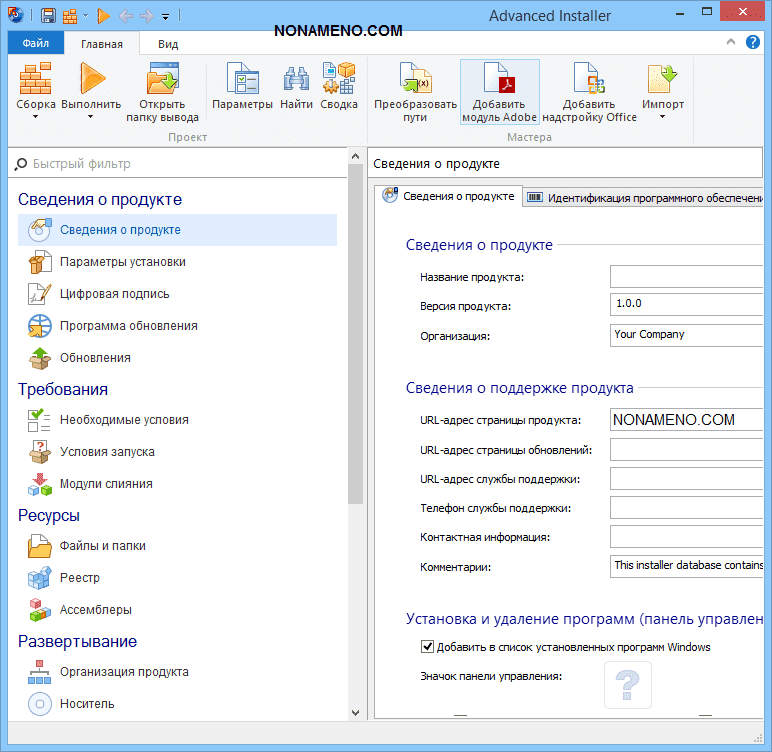The width and height of the screenshot is (772, 752).
Task: Click Добавить модуль Adobe icon
Action: pos(499,78)
